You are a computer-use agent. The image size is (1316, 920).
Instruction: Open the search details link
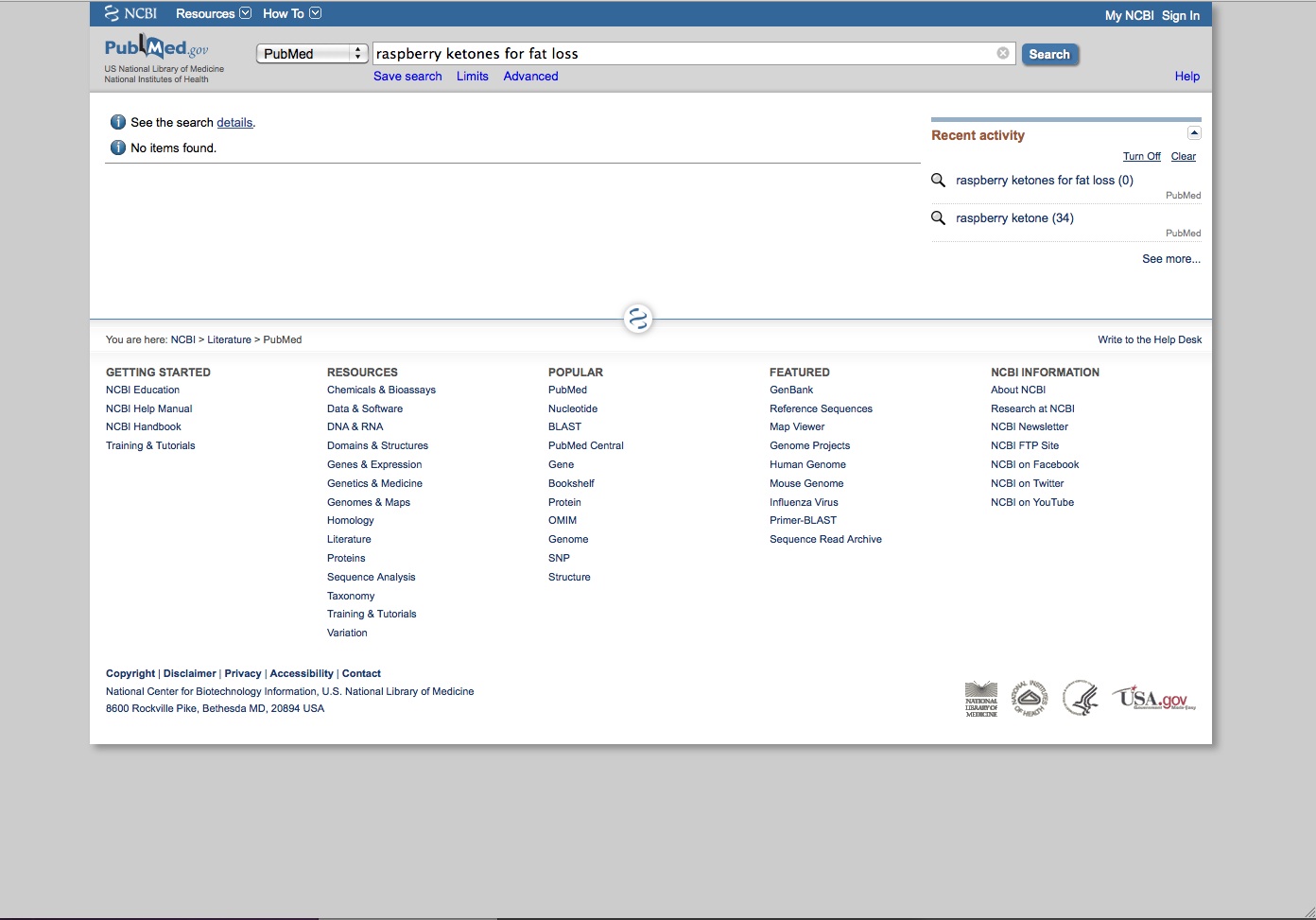click(x=234, y=123)
